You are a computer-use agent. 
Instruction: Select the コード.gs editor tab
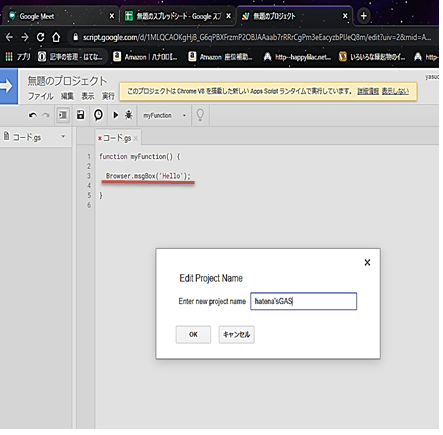coord(117,138)
